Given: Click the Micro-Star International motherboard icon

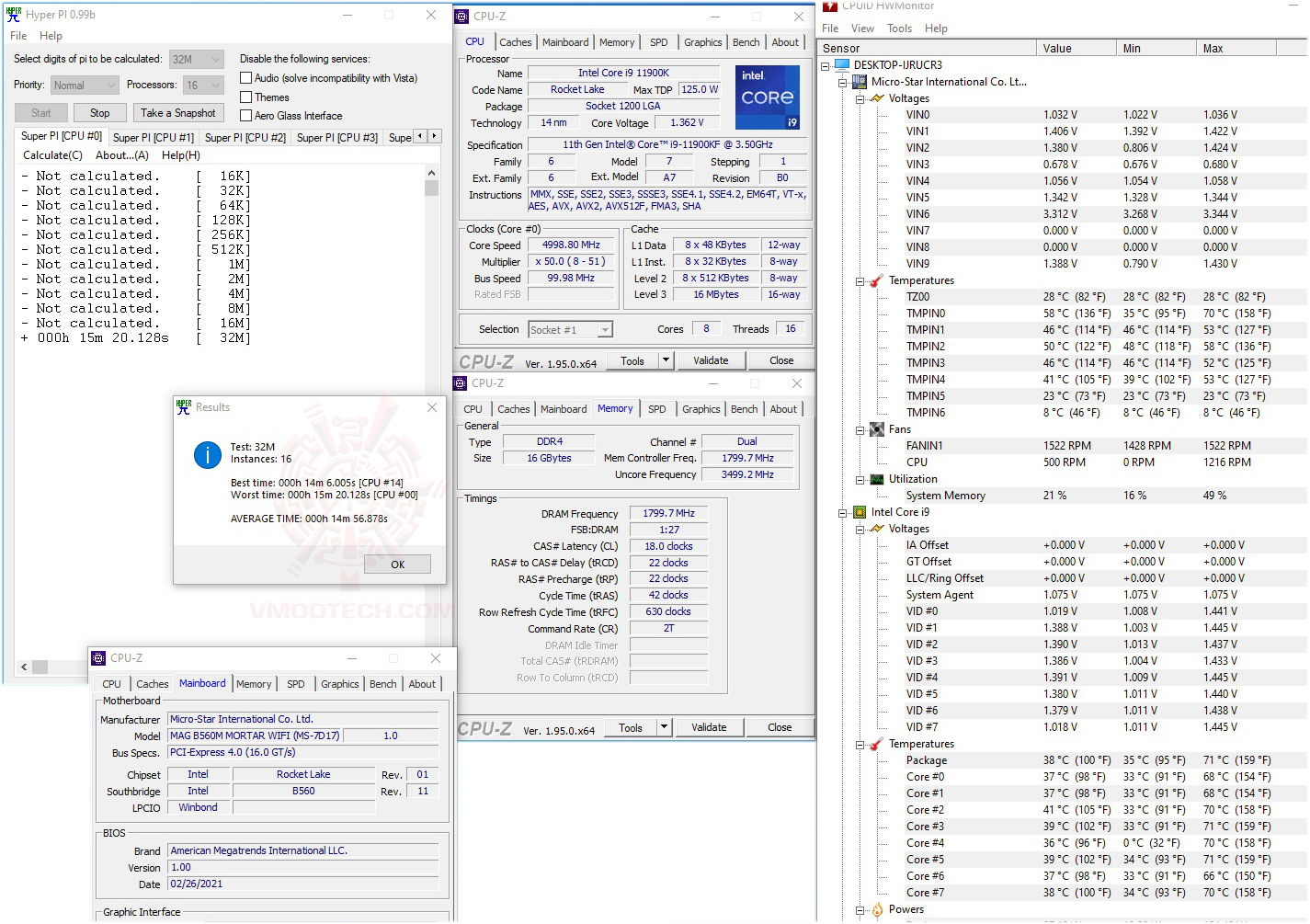Looking at the screenshot, I should pyautogui.click(x=858, y=81).
